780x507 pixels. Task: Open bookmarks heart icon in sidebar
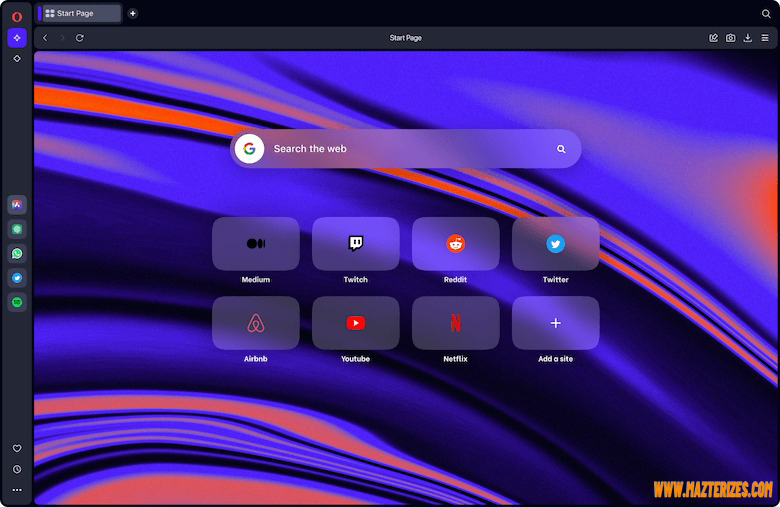pyautogui.click(x=17, y=448)
